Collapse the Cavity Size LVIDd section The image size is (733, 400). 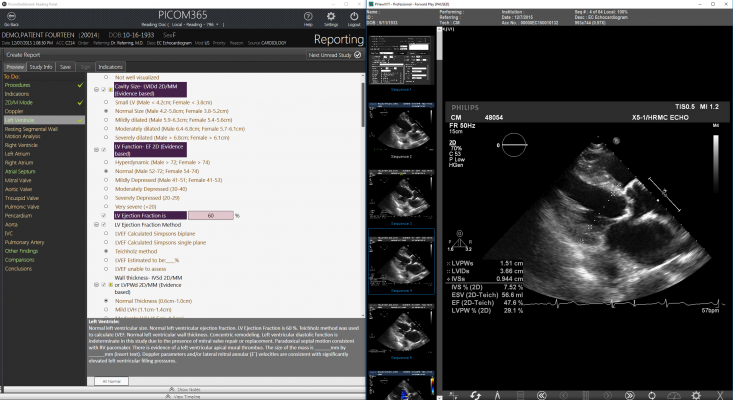click(x=95, y=89)
